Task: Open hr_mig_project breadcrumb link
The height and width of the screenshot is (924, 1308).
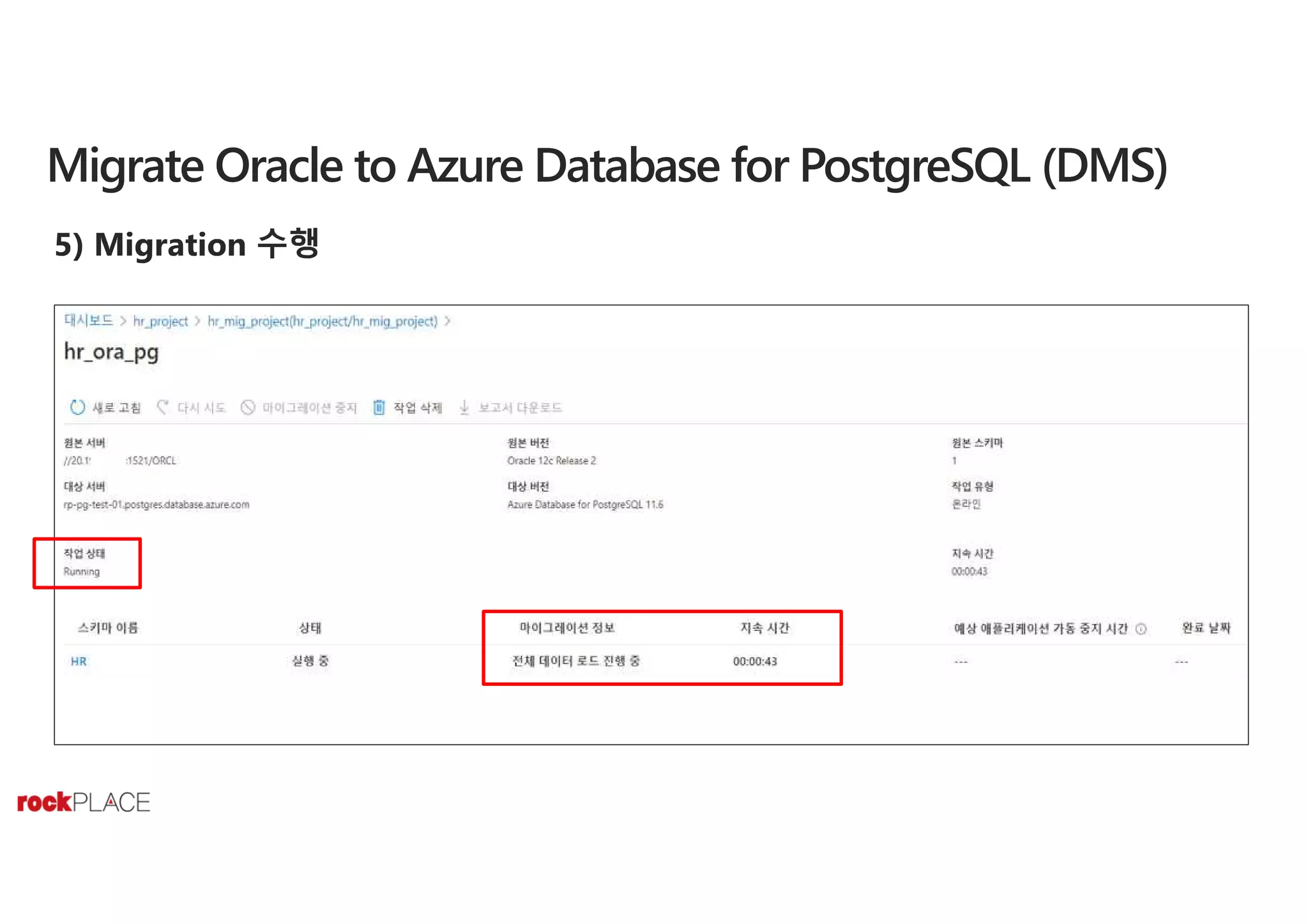Action: 323,321
